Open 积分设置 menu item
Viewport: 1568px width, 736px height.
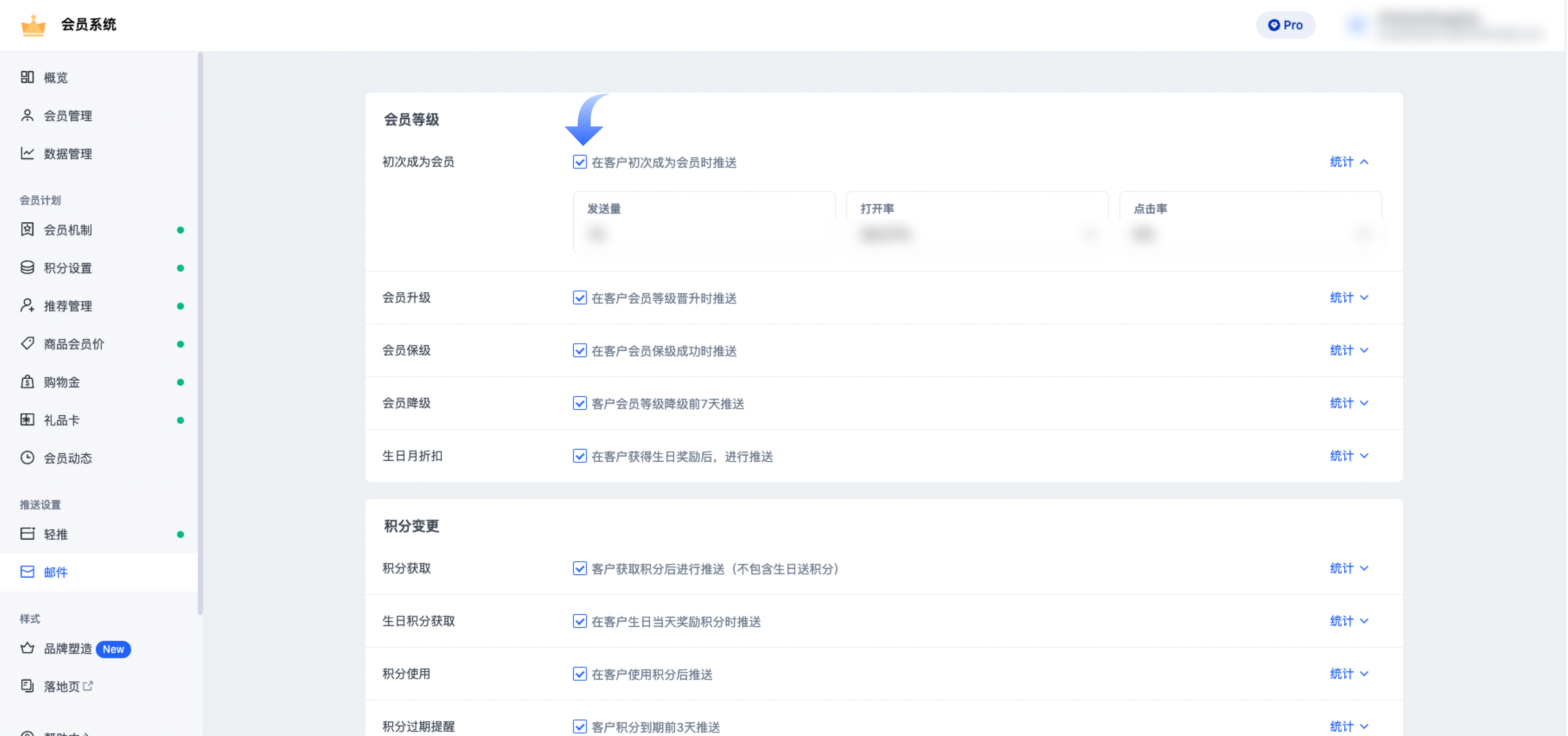(99, 268)
